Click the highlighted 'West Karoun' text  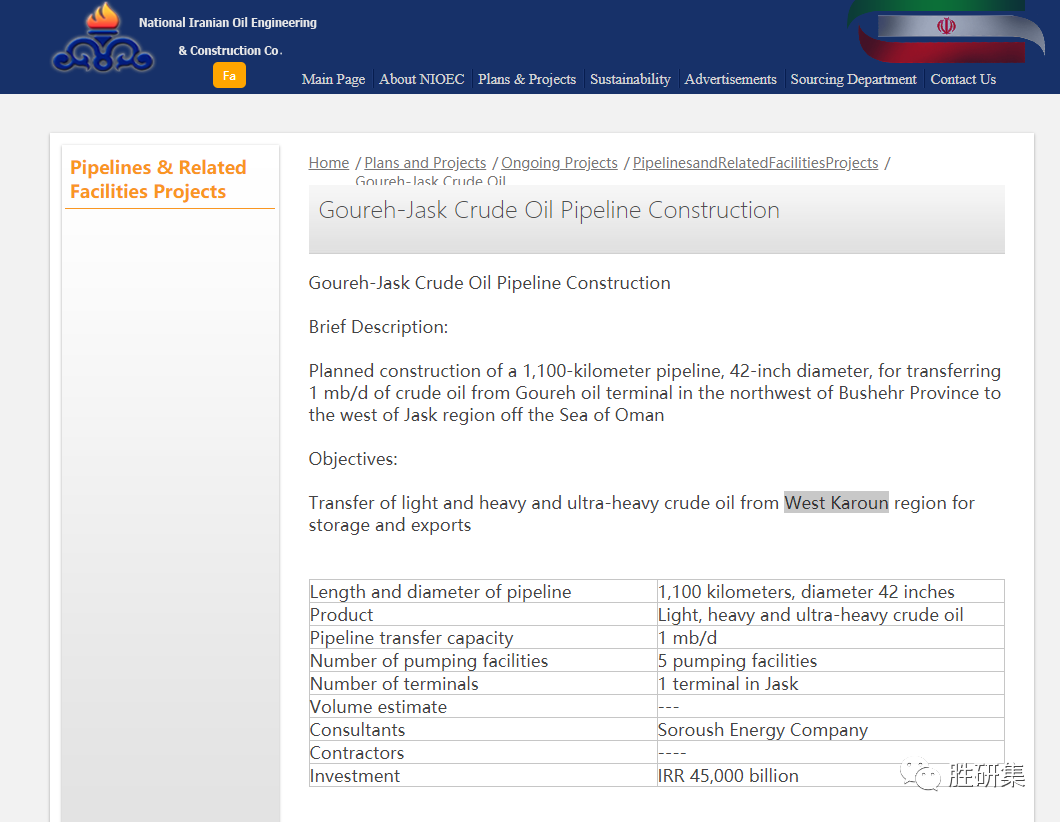tap(836, 503)
